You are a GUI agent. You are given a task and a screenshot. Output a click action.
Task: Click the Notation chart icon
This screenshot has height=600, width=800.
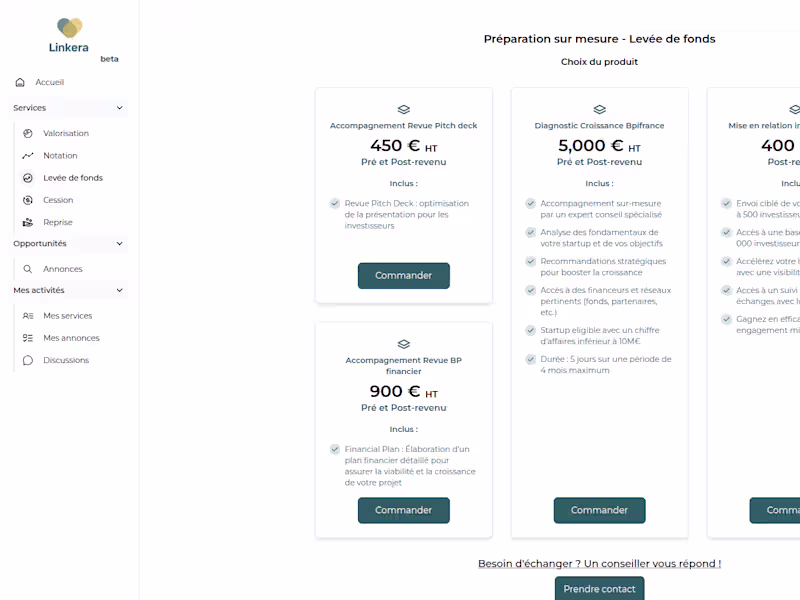pyautogui.click(x=28, y=156)
